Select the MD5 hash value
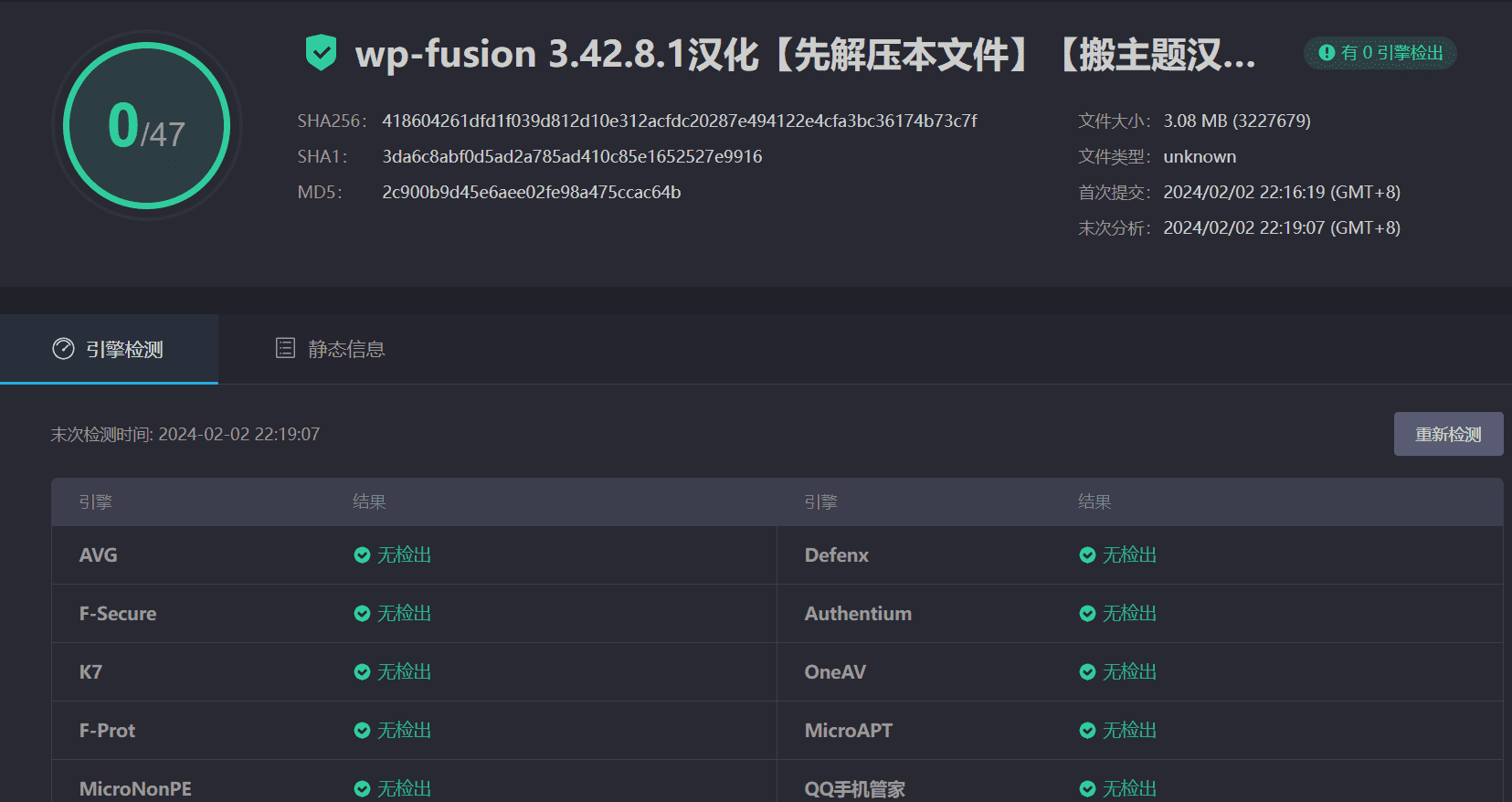1512x802 pixels. (532, 192)
